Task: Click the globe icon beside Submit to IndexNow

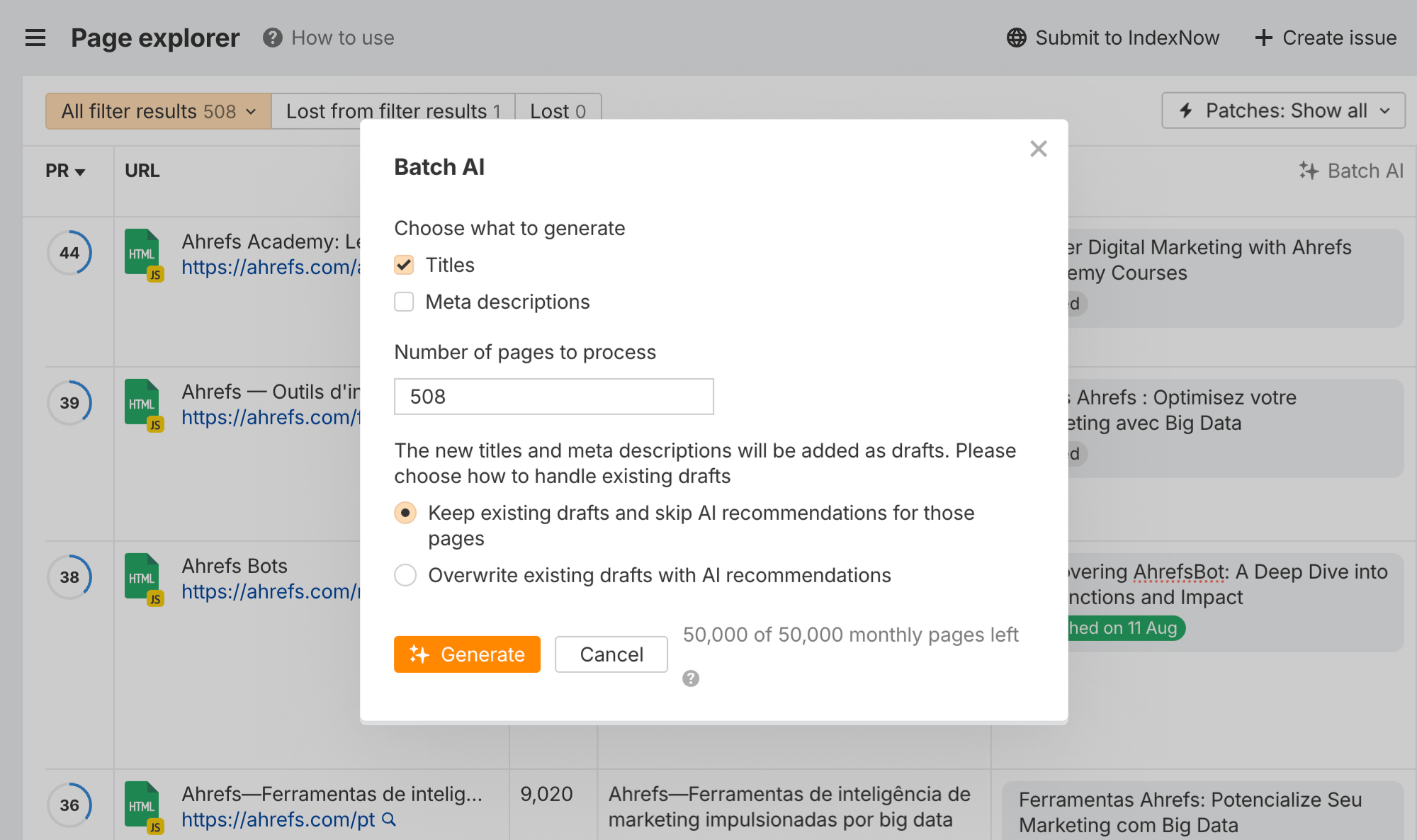Action: pyautogui.click(x=1016, y=38)
